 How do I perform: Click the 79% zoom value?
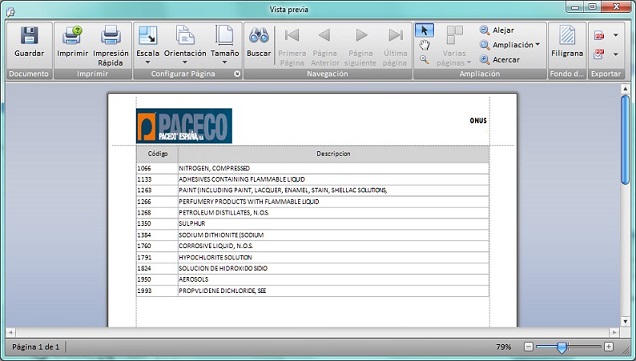click(503, 347)
